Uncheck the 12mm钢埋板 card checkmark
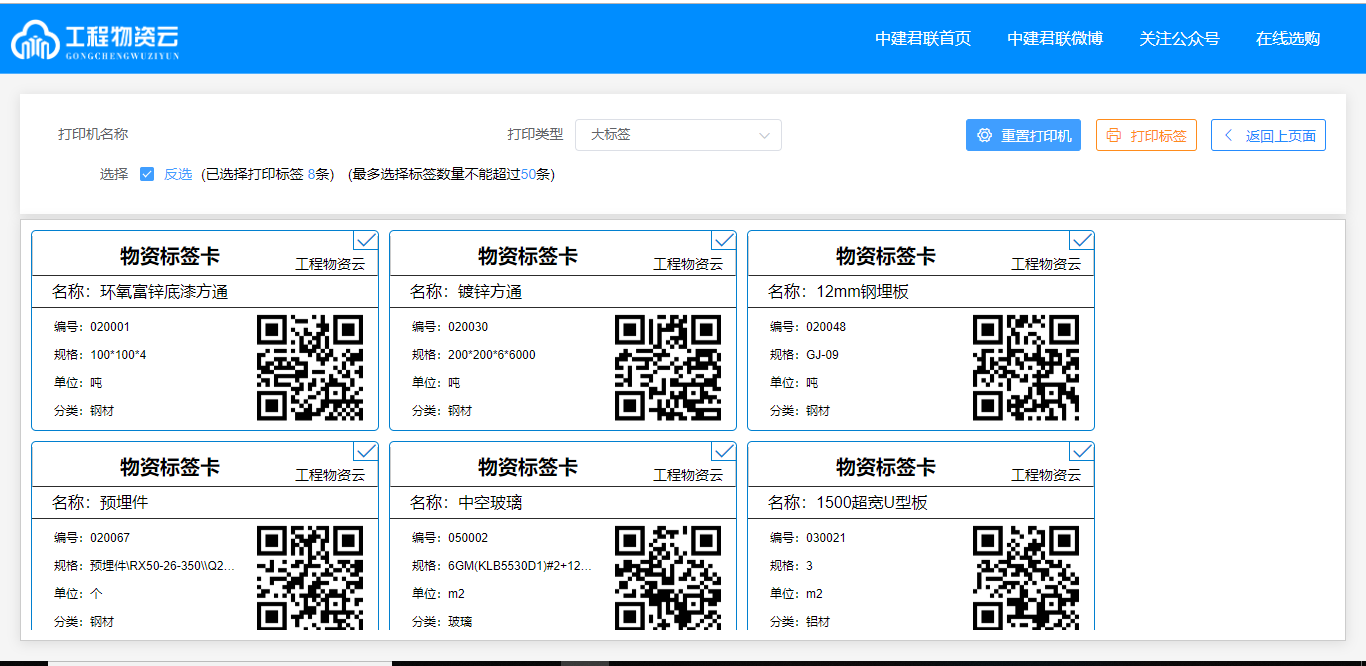1366x666 pixels. click(1082, 240)
